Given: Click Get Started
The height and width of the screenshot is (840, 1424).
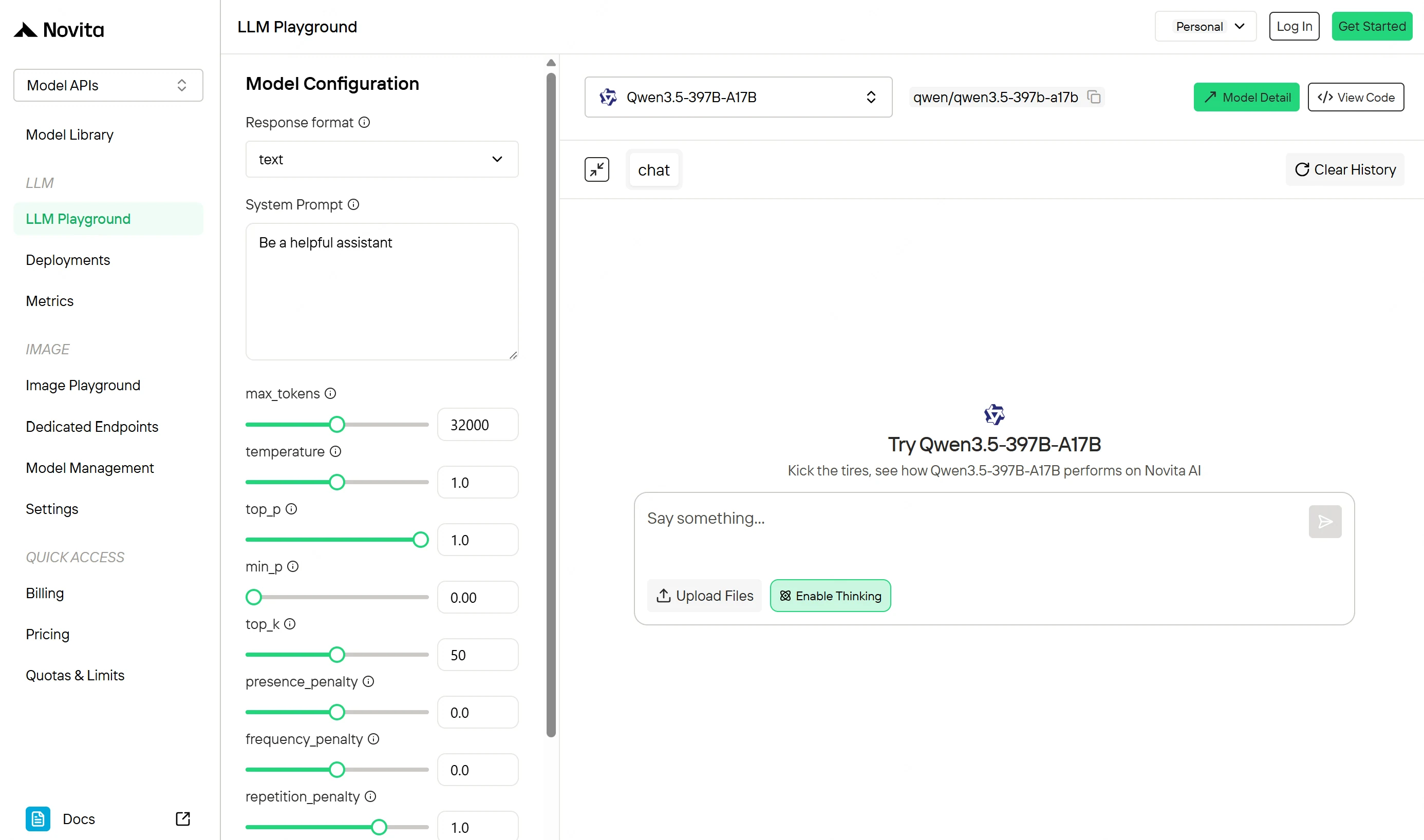Looking at the screenshot, I should pyautogui.click(x=1371, y=27).
